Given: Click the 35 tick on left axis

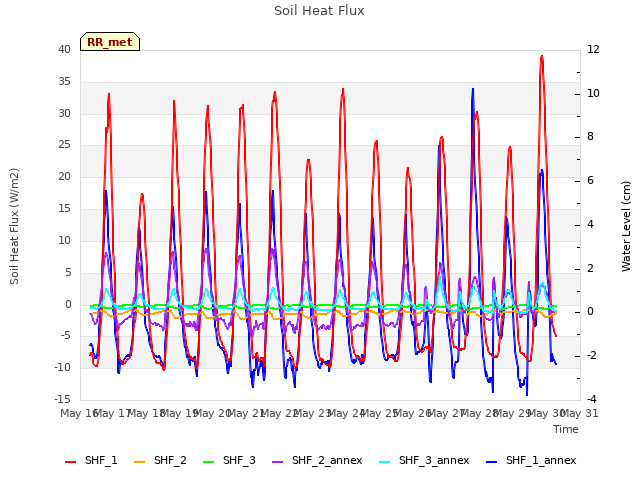Looking at the screenshot, I should 64,82.
